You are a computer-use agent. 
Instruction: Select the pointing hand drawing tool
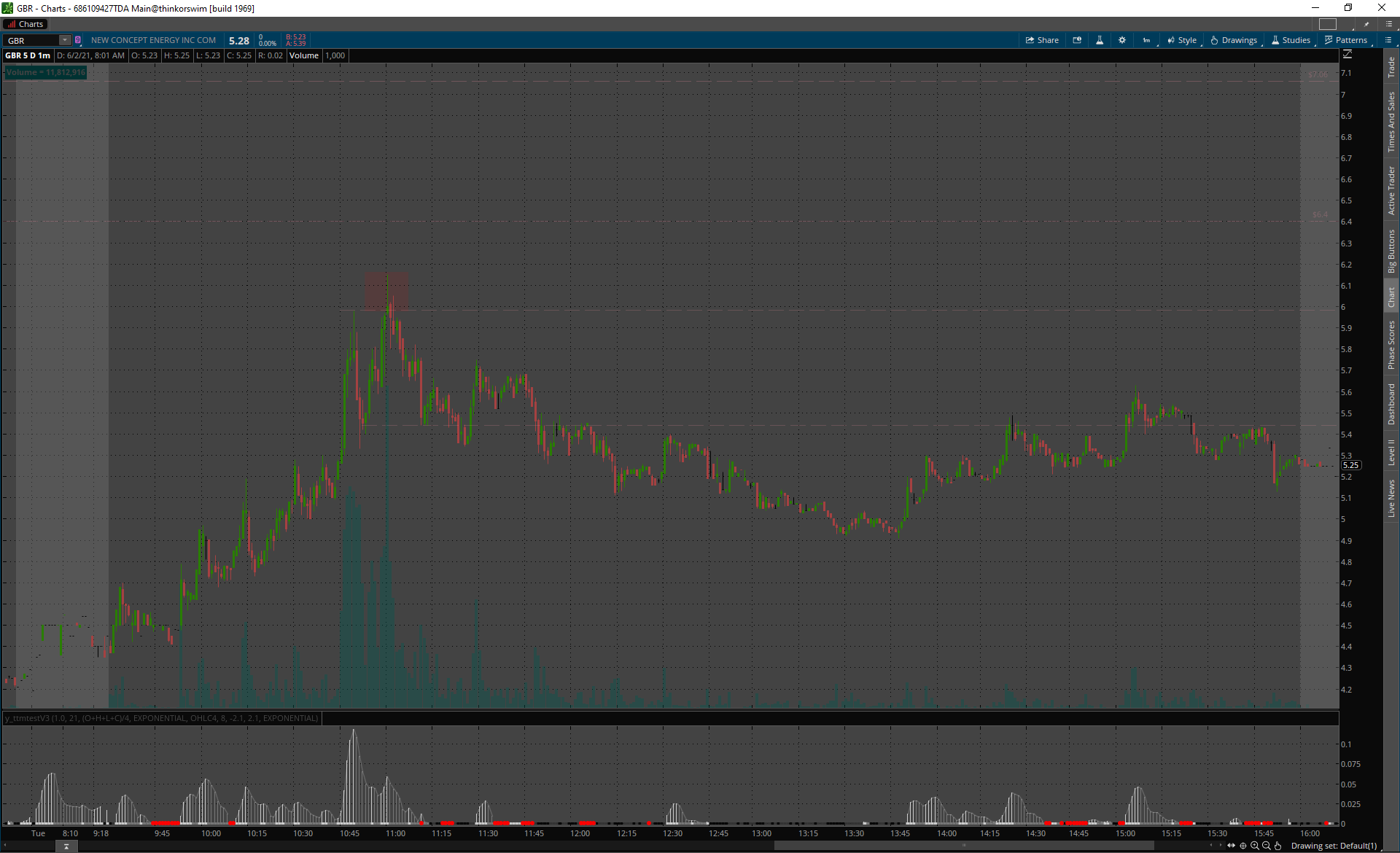1278,846
